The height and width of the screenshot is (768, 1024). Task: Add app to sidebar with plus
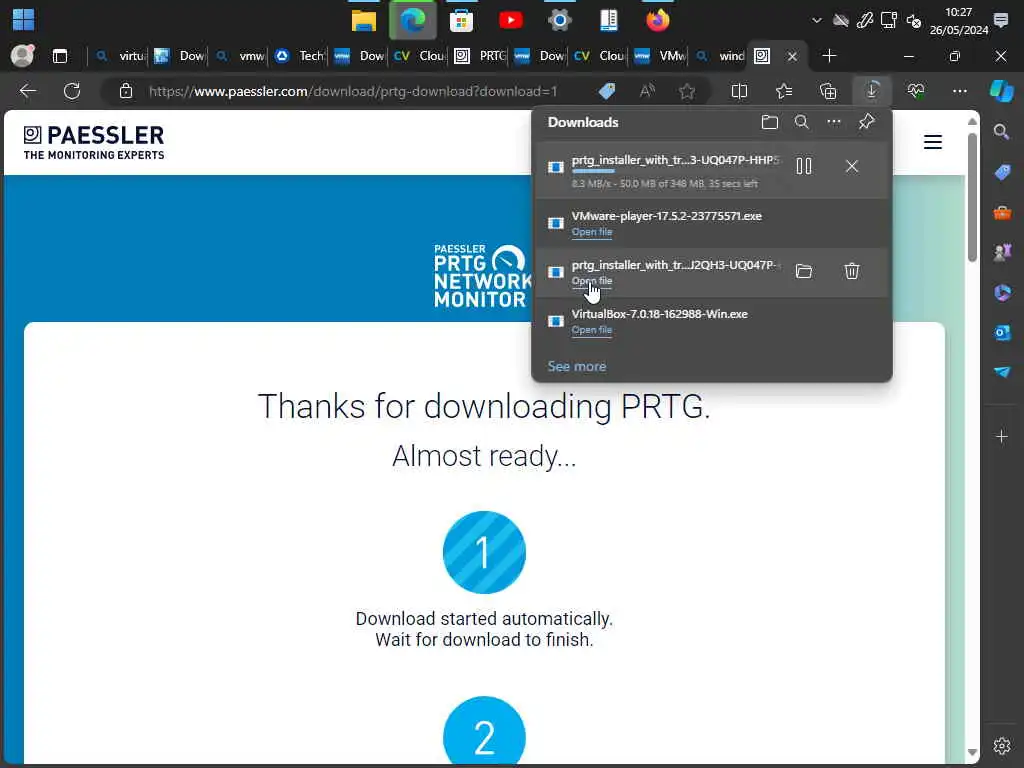click(x=1002, y=436)
